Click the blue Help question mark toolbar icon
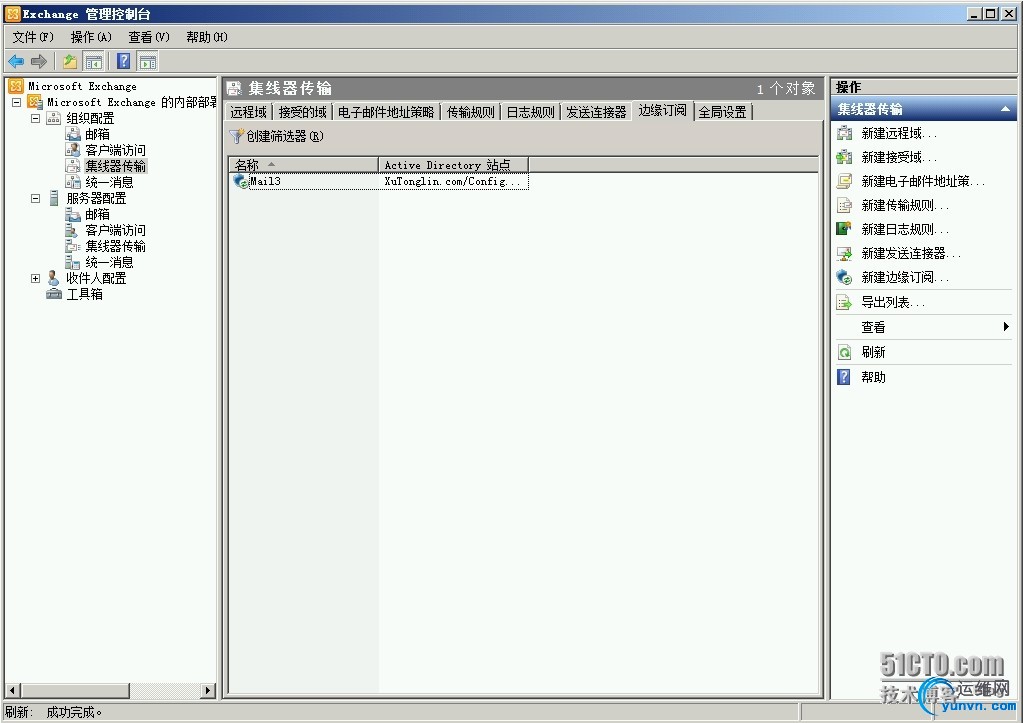This screenshot has width=1023, height=723. 123,61
